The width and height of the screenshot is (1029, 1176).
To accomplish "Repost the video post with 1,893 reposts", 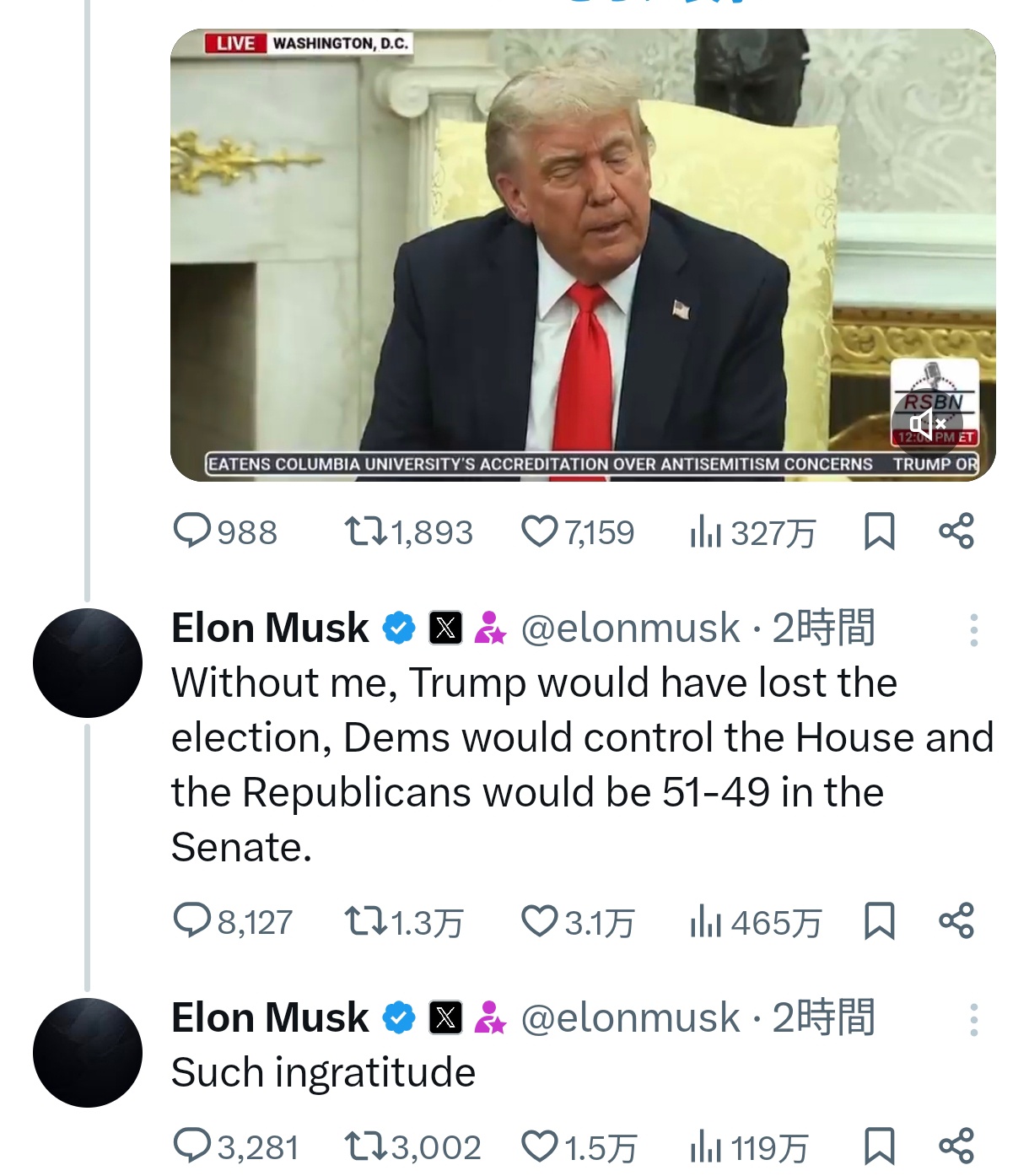I will point(365,531).
